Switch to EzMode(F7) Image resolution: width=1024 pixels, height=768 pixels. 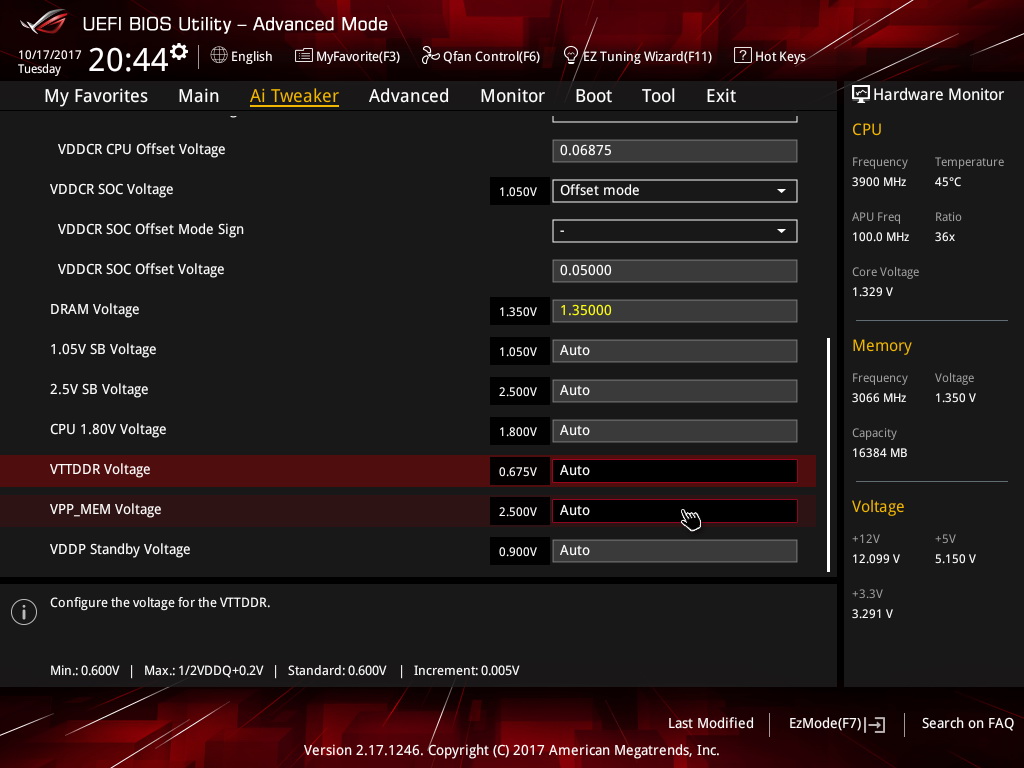click(837, 724)
